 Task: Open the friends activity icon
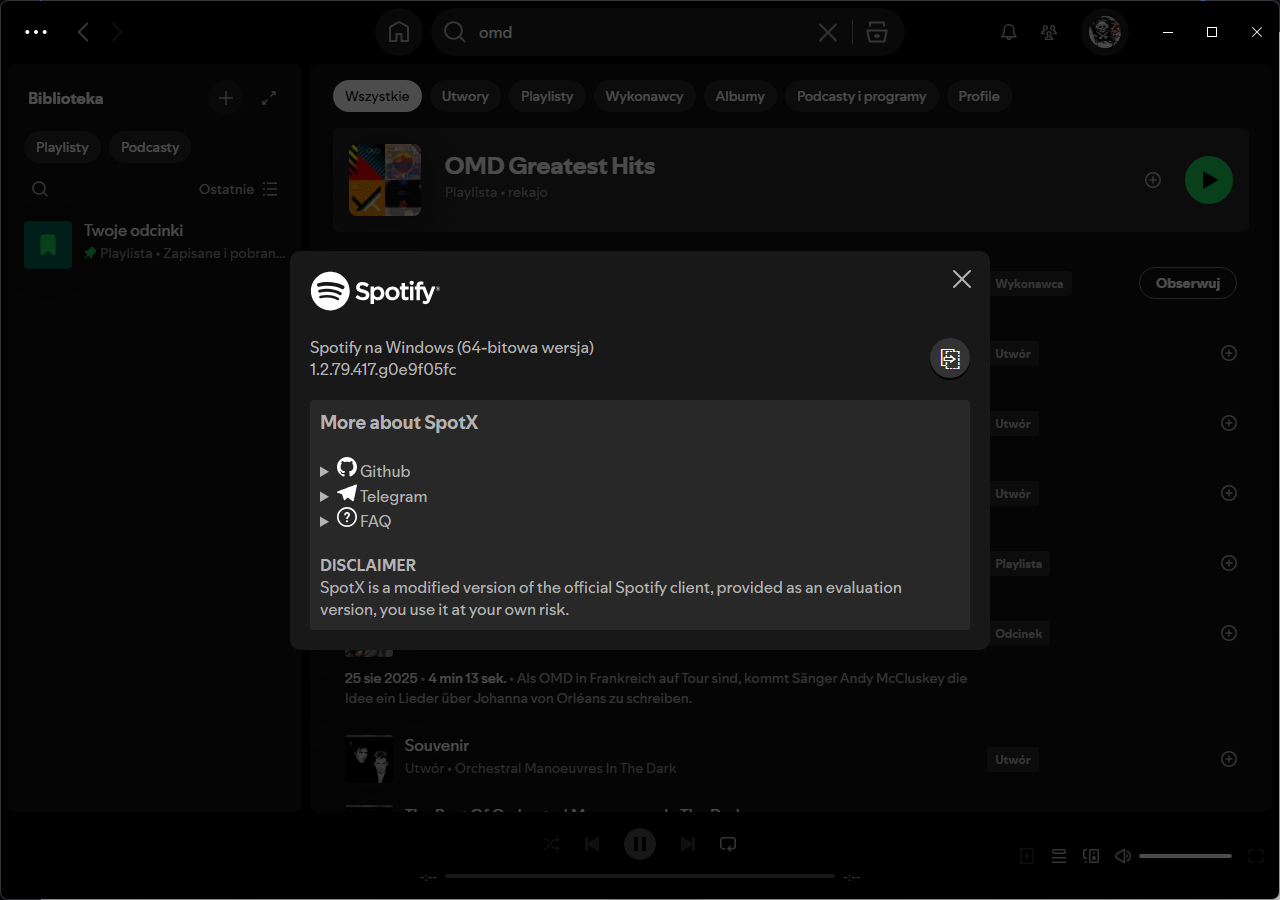(x=1049, y=32)
